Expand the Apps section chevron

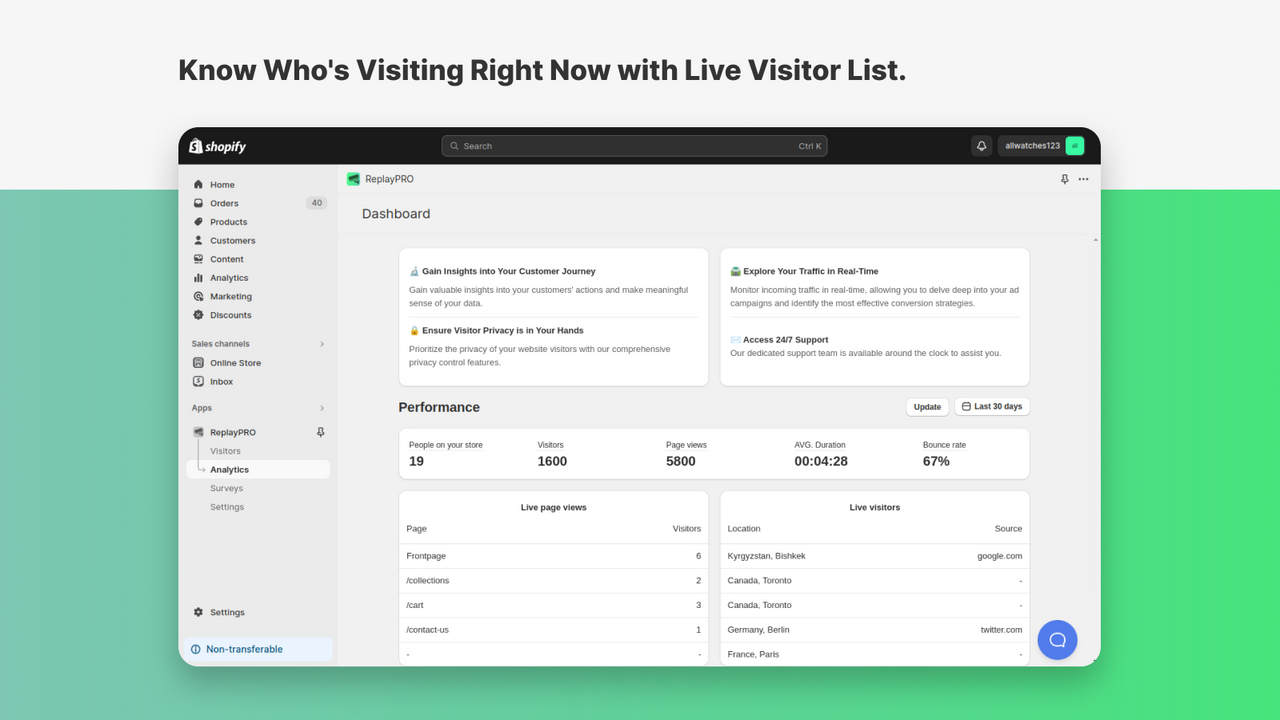click(x=321, y=408)
